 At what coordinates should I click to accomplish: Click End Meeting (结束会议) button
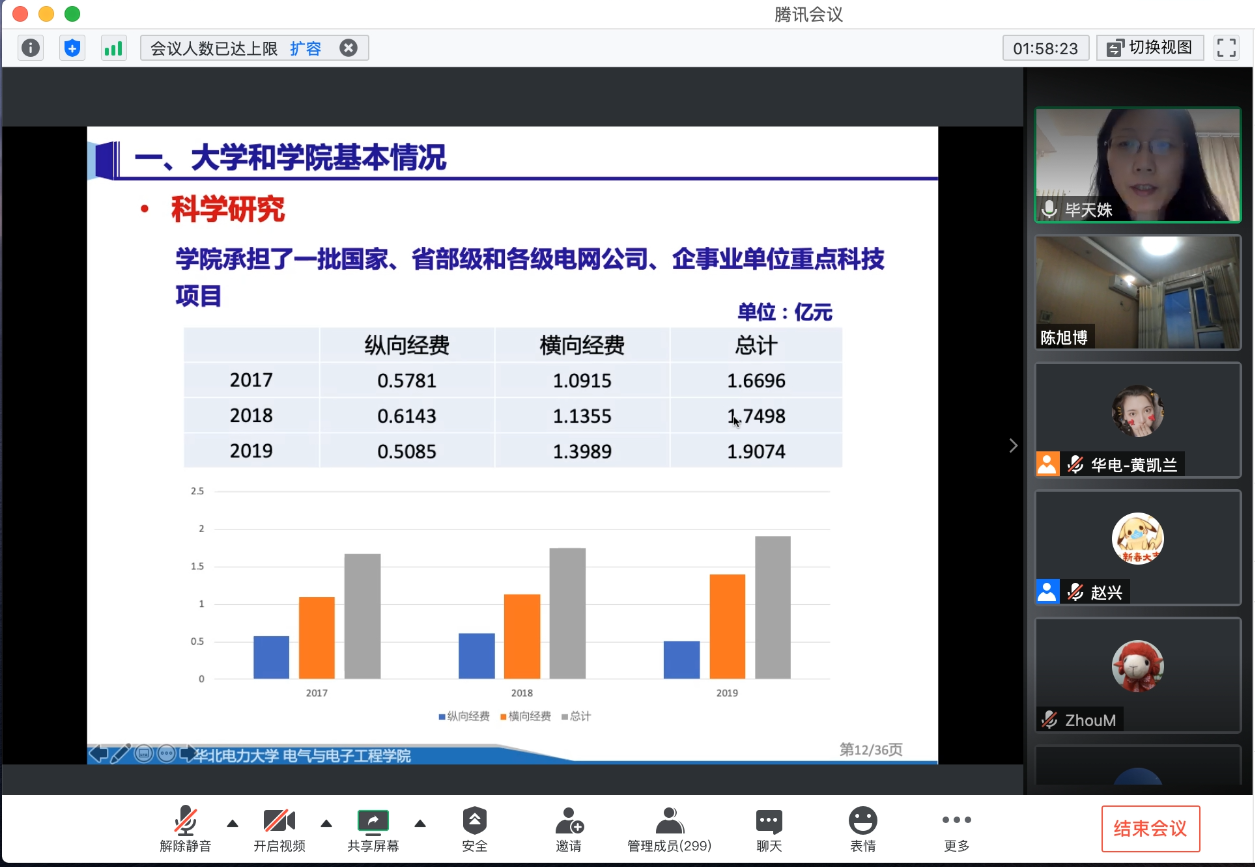point(1150,828)
